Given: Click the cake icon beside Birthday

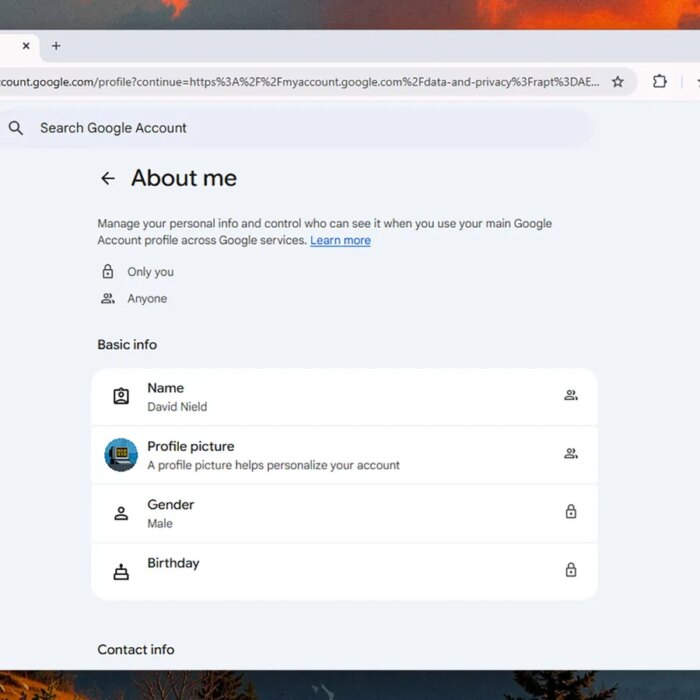Looking at the screenshot, I should tap(121, 572).
